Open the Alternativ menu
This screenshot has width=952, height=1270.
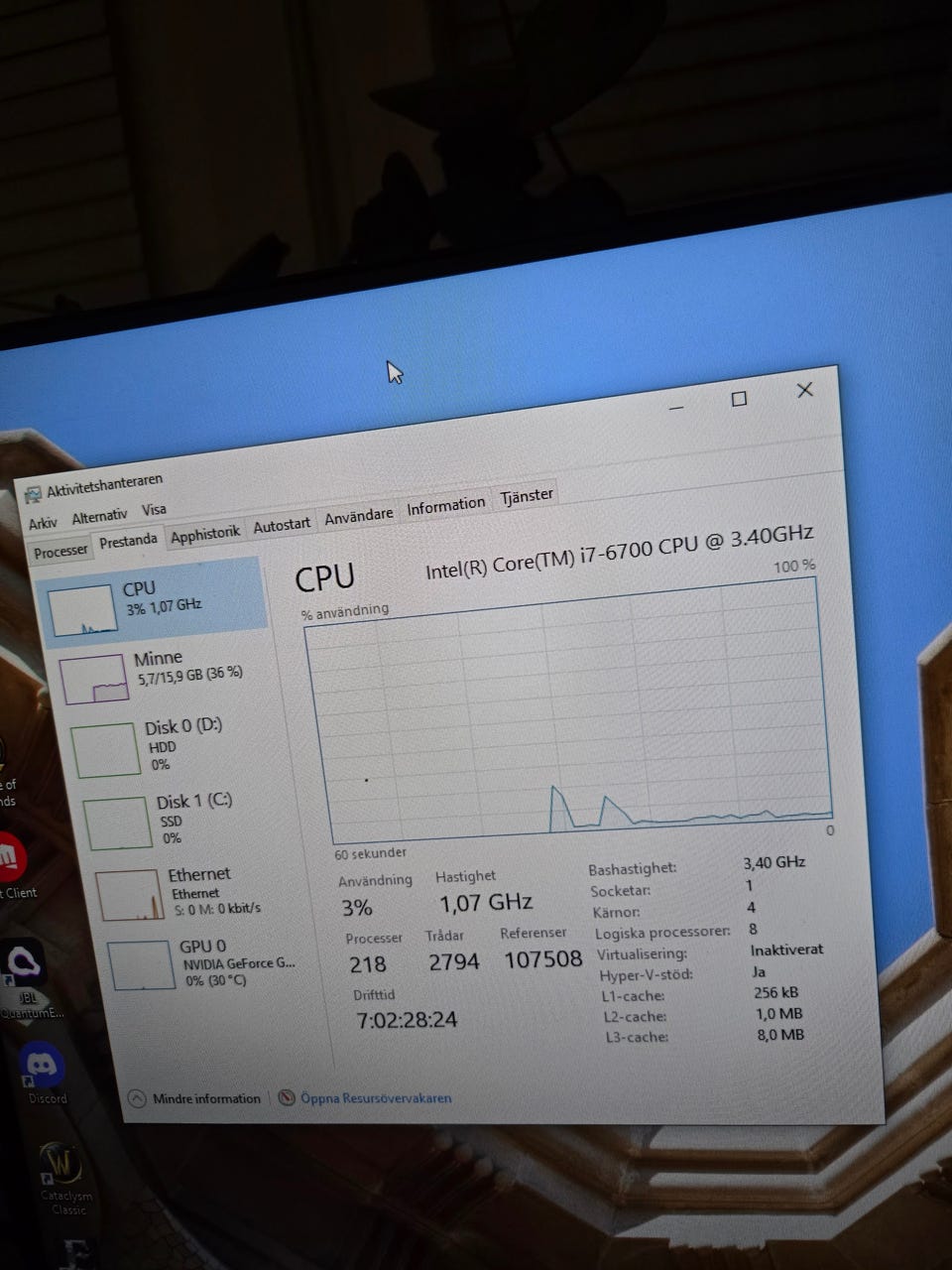pyautogui.click(x=99, y=517)
